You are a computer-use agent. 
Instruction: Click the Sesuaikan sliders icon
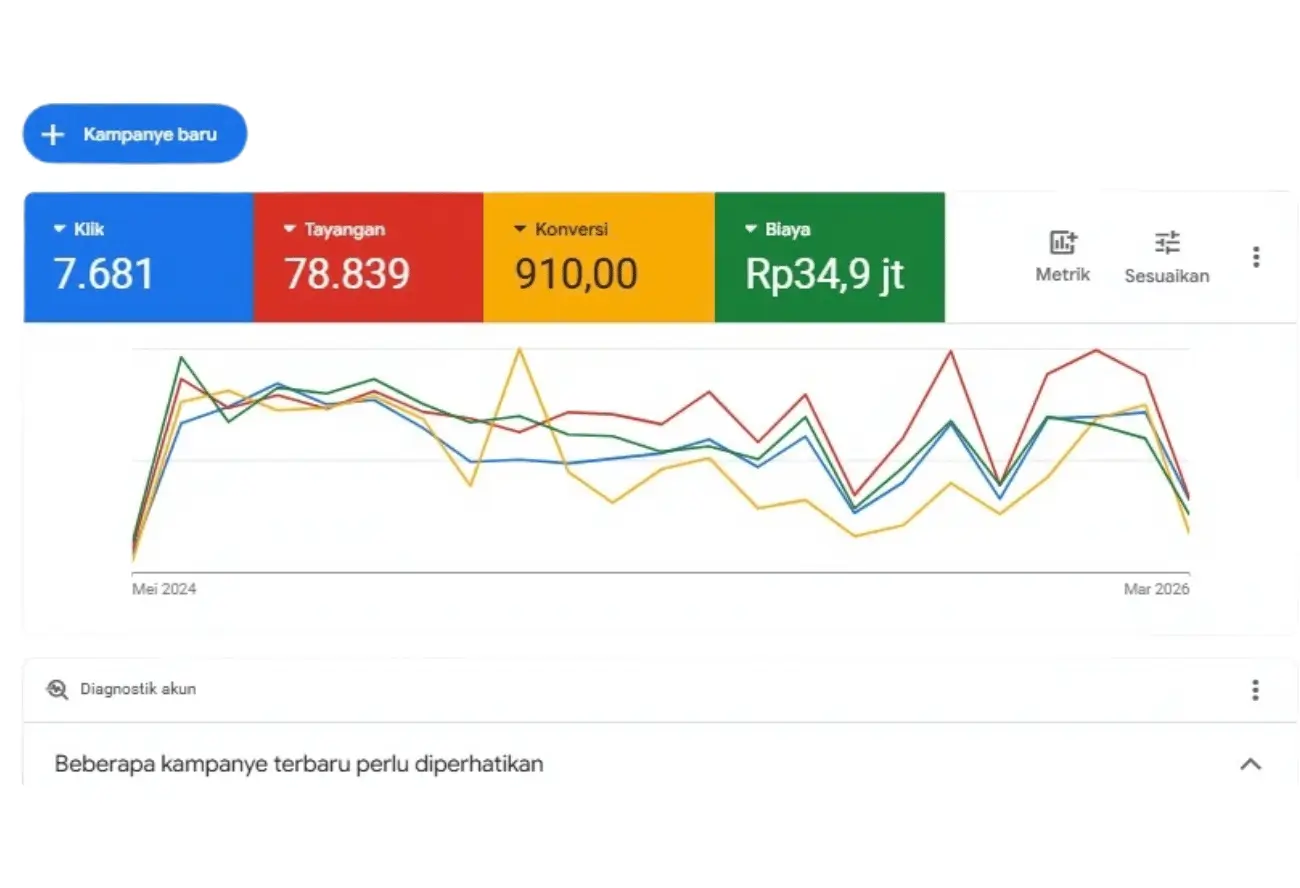(x=1167, y=242)
